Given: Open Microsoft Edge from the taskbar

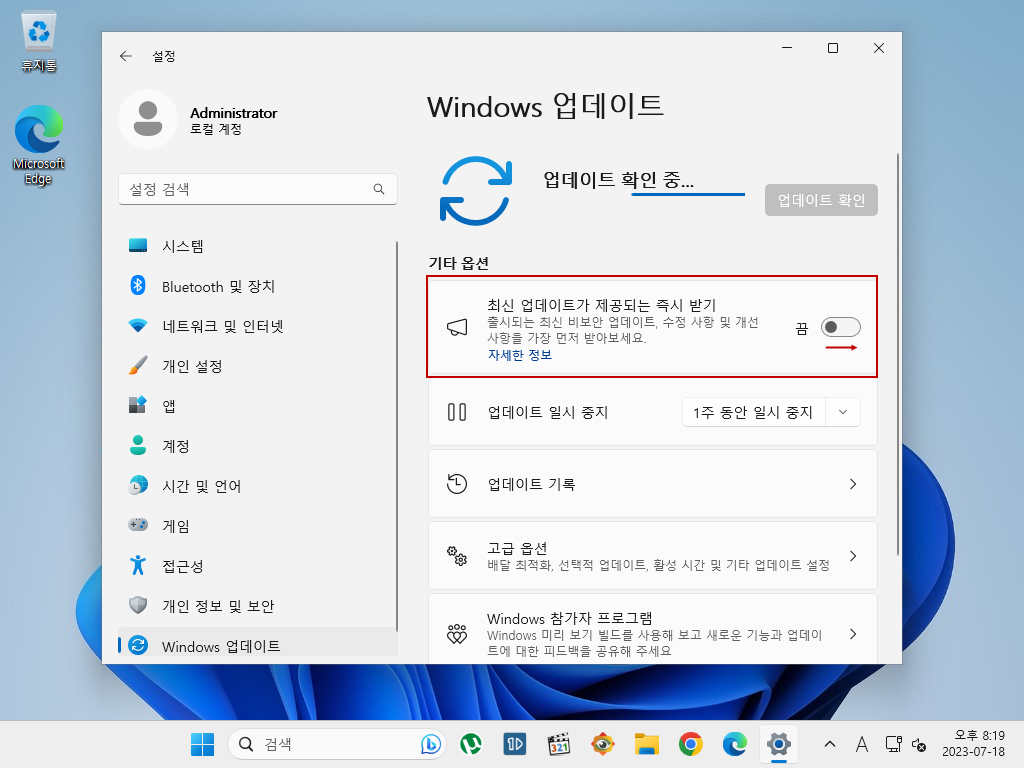Looking at the screenshot, I should (x=735, y=744).
